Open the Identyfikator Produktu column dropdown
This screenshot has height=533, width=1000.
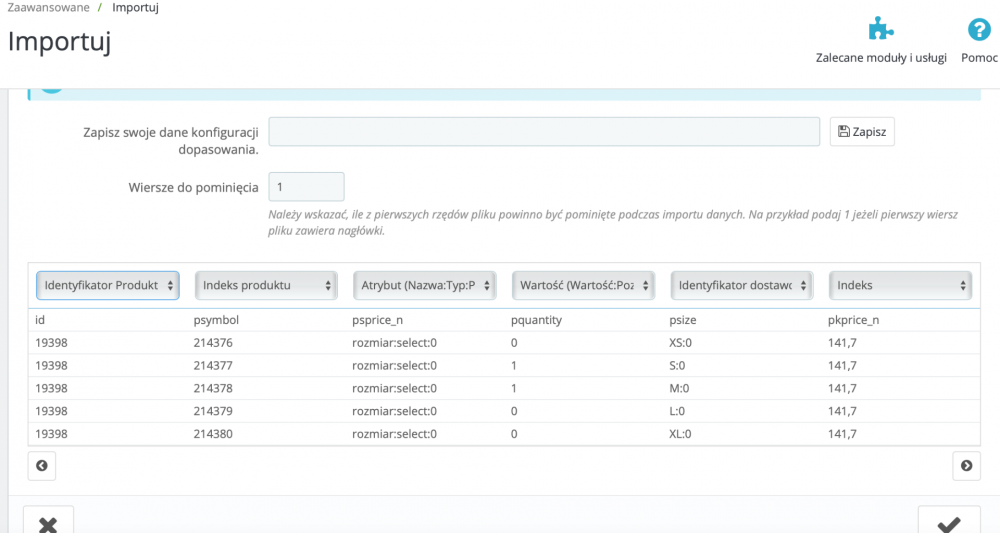point(108,285)
